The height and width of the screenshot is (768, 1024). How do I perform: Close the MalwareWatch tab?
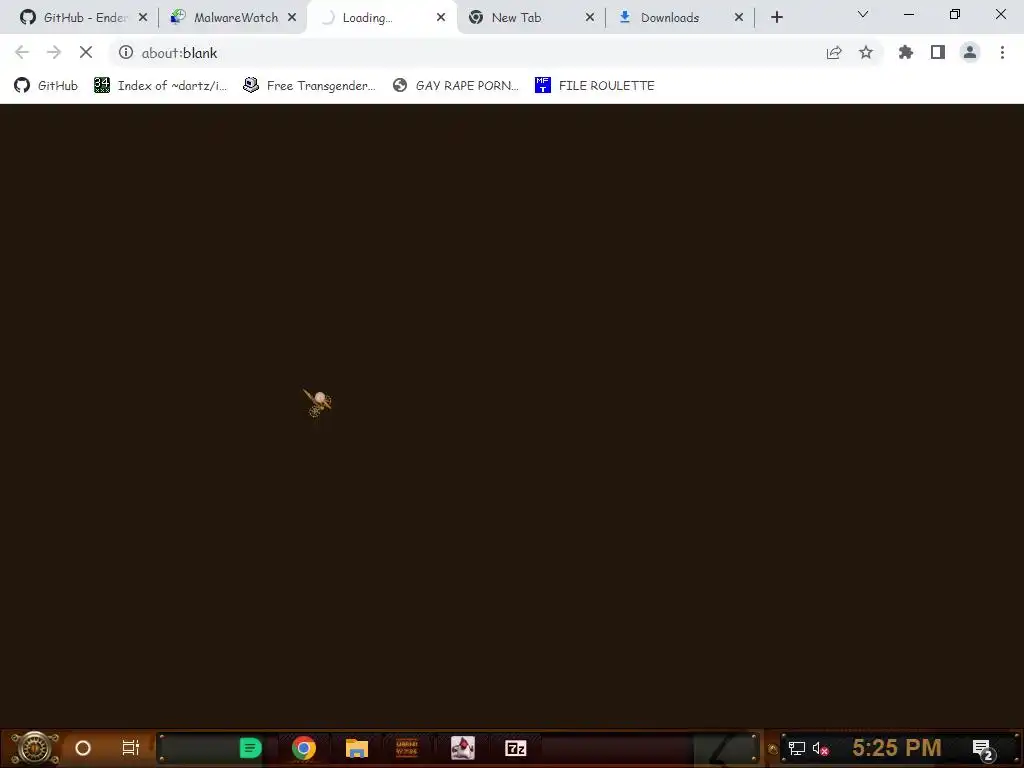tap(292, 18)
